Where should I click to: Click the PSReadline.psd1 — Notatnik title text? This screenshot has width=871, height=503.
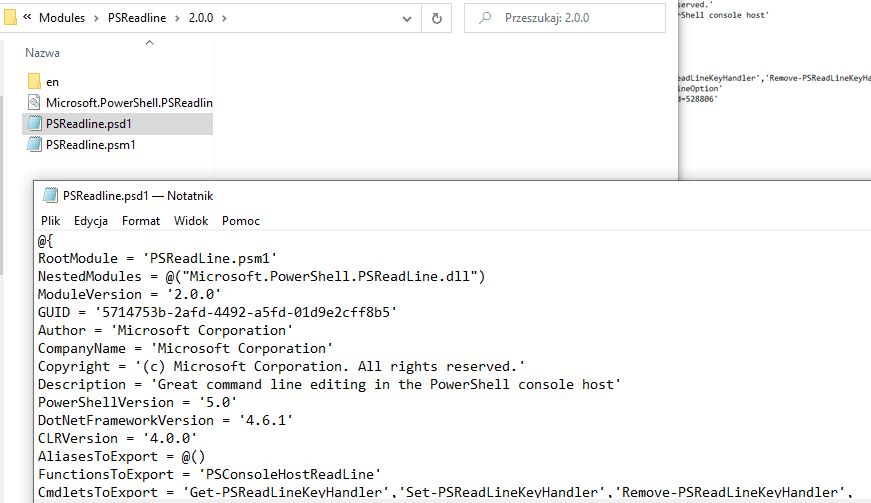(138, 196)
